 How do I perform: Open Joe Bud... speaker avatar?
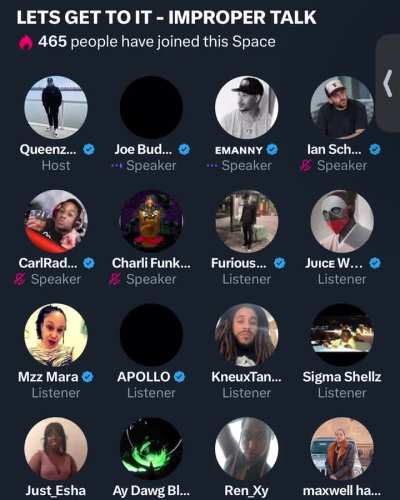coord(151,107)
